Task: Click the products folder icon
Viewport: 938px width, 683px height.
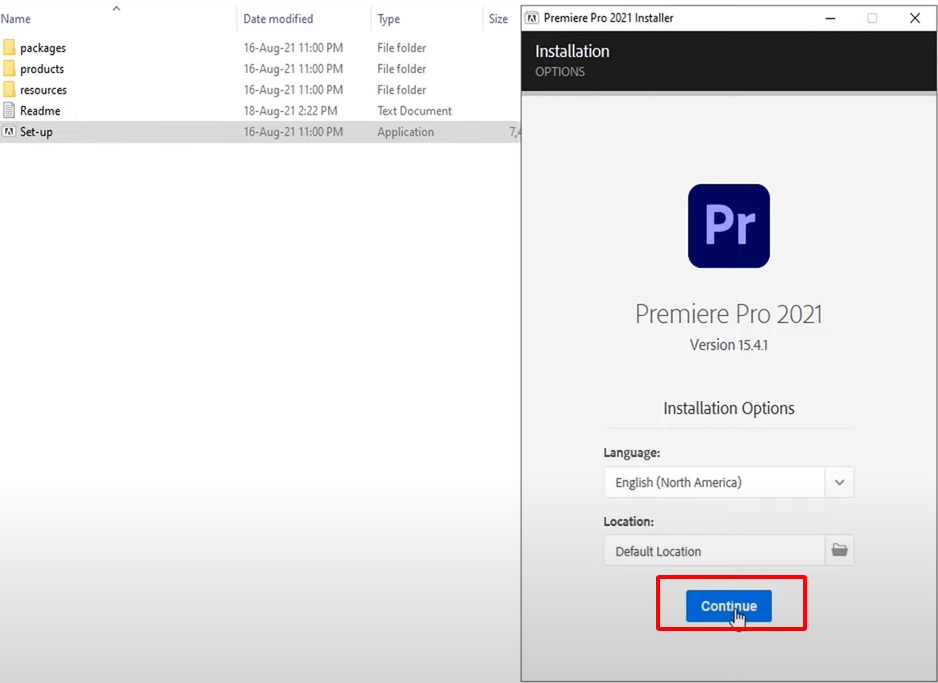Action: coord(9,69)
